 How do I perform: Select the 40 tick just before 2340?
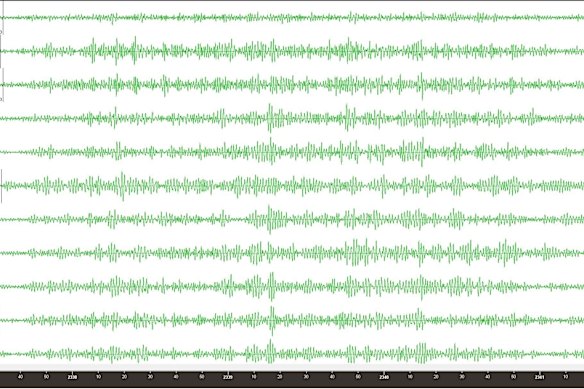tap(332, 377)
